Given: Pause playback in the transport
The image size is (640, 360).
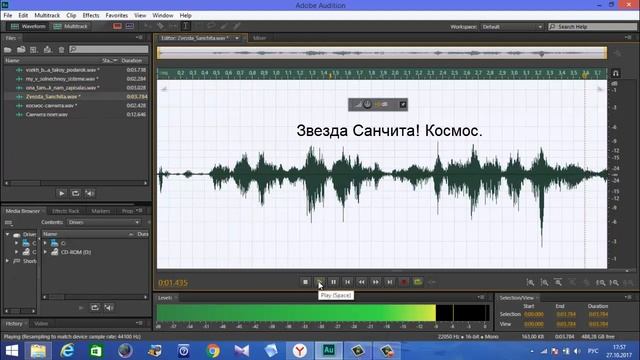Looking at the screenshot, I should (333, 282).
